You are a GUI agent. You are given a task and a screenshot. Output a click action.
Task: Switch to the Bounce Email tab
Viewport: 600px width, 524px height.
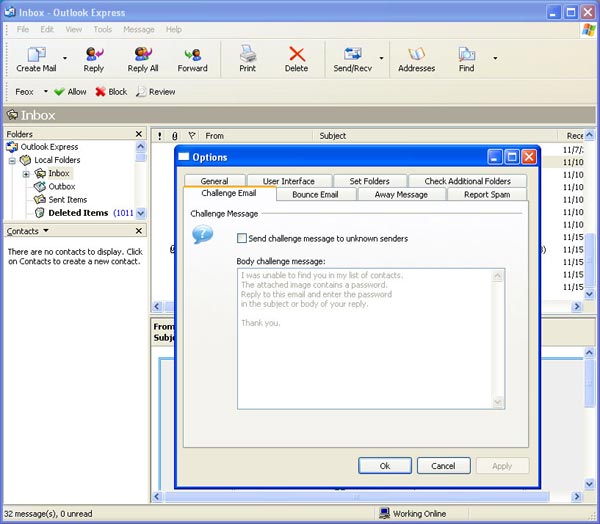(x=315, y=194)
